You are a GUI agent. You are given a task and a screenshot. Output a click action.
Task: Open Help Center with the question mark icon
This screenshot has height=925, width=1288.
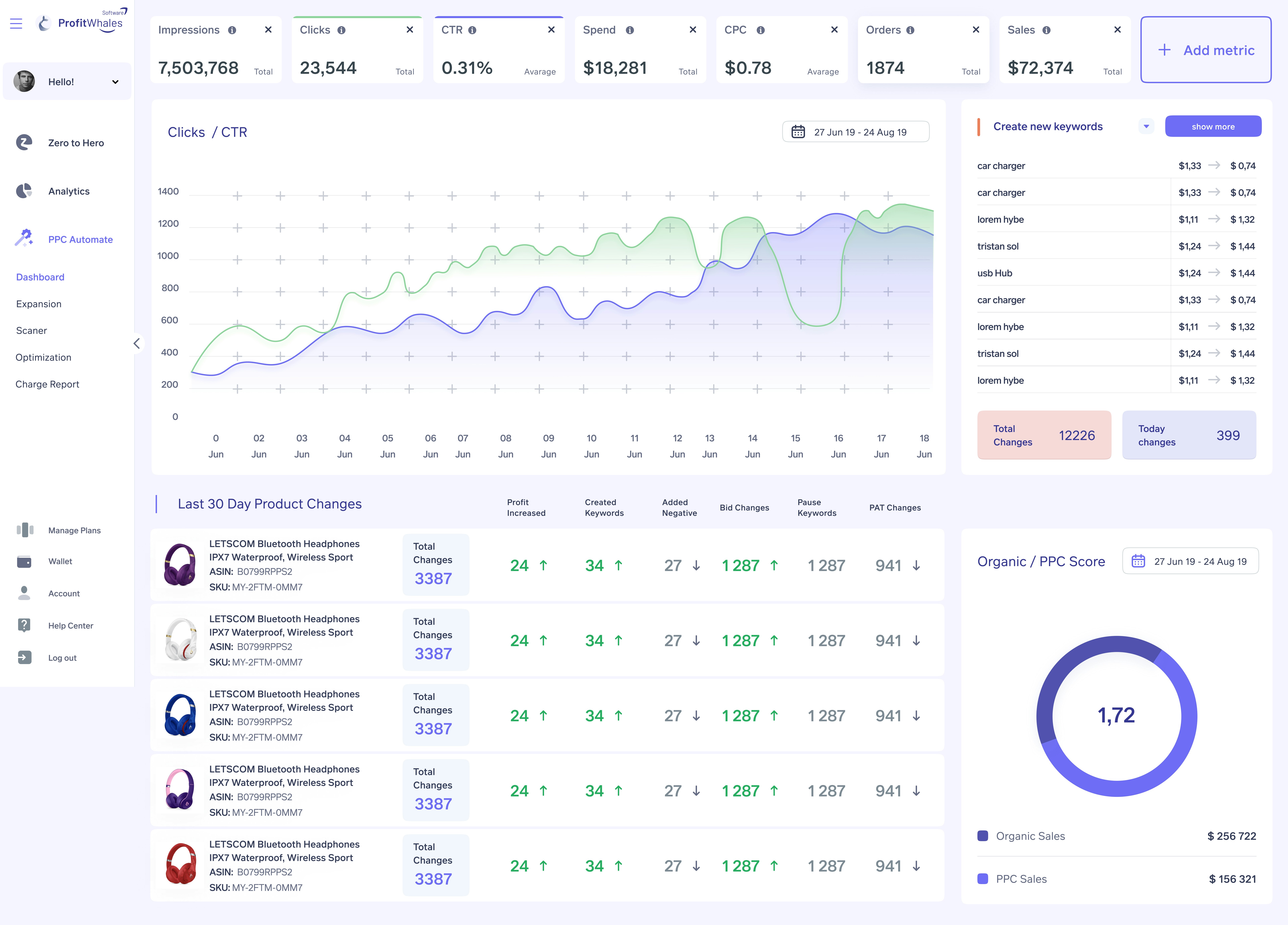coord(24,625)
